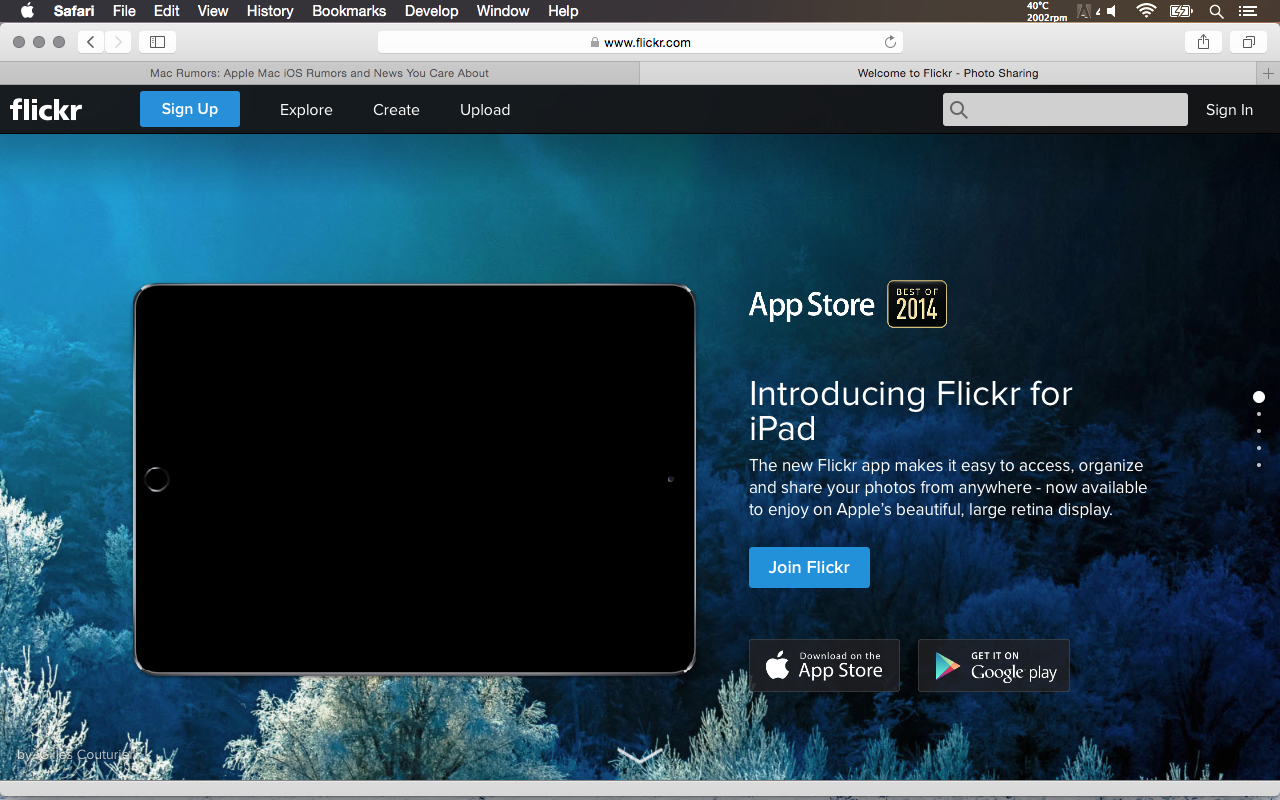1280x800 pixels.
Task: Open the Apple menu
Action: (27, 11)
